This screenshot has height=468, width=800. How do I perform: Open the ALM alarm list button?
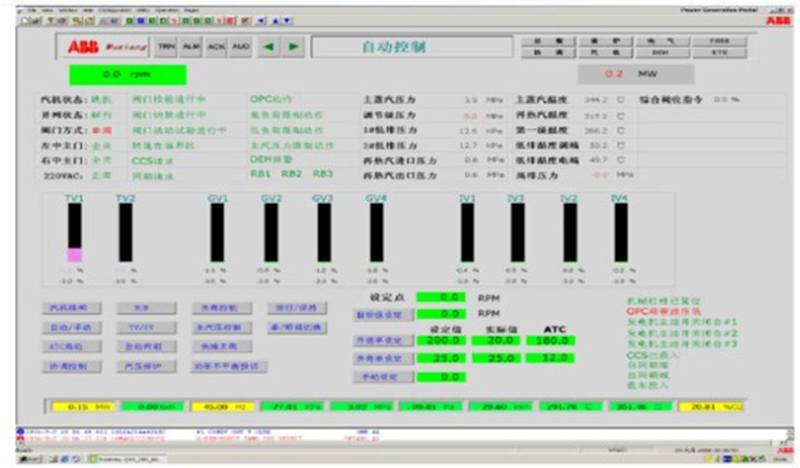coord(191,47)
